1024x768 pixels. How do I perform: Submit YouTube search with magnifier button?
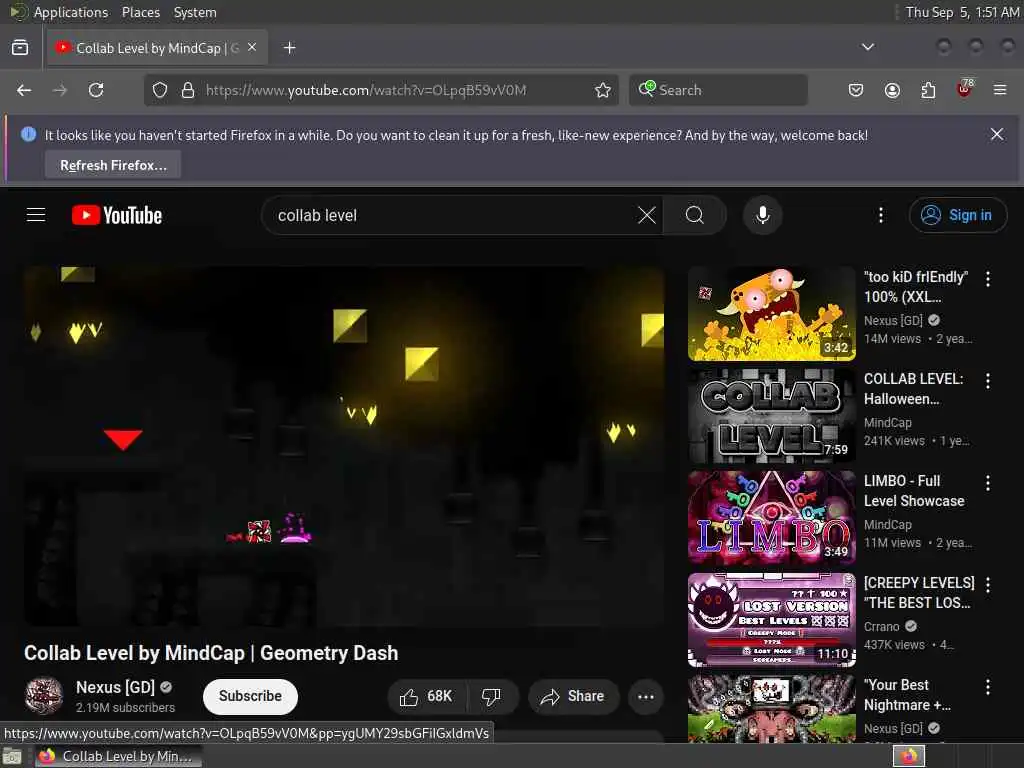[x=695, y=215]
